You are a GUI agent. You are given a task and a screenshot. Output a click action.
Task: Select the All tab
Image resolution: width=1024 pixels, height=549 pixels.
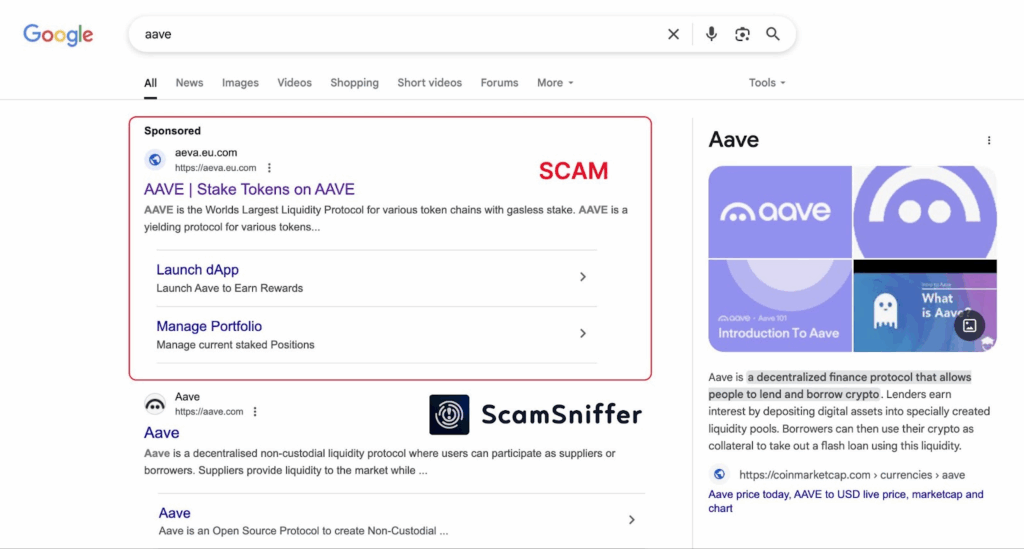coord(150,83)
